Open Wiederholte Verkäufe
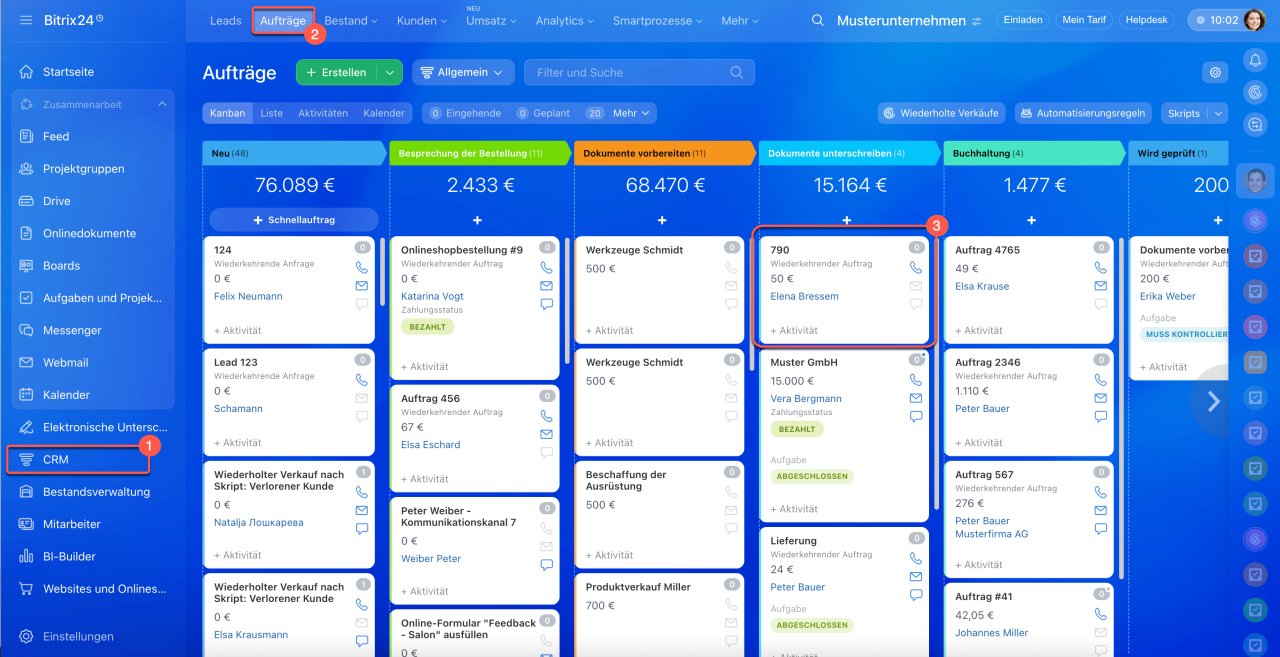 tap(943, 113)
